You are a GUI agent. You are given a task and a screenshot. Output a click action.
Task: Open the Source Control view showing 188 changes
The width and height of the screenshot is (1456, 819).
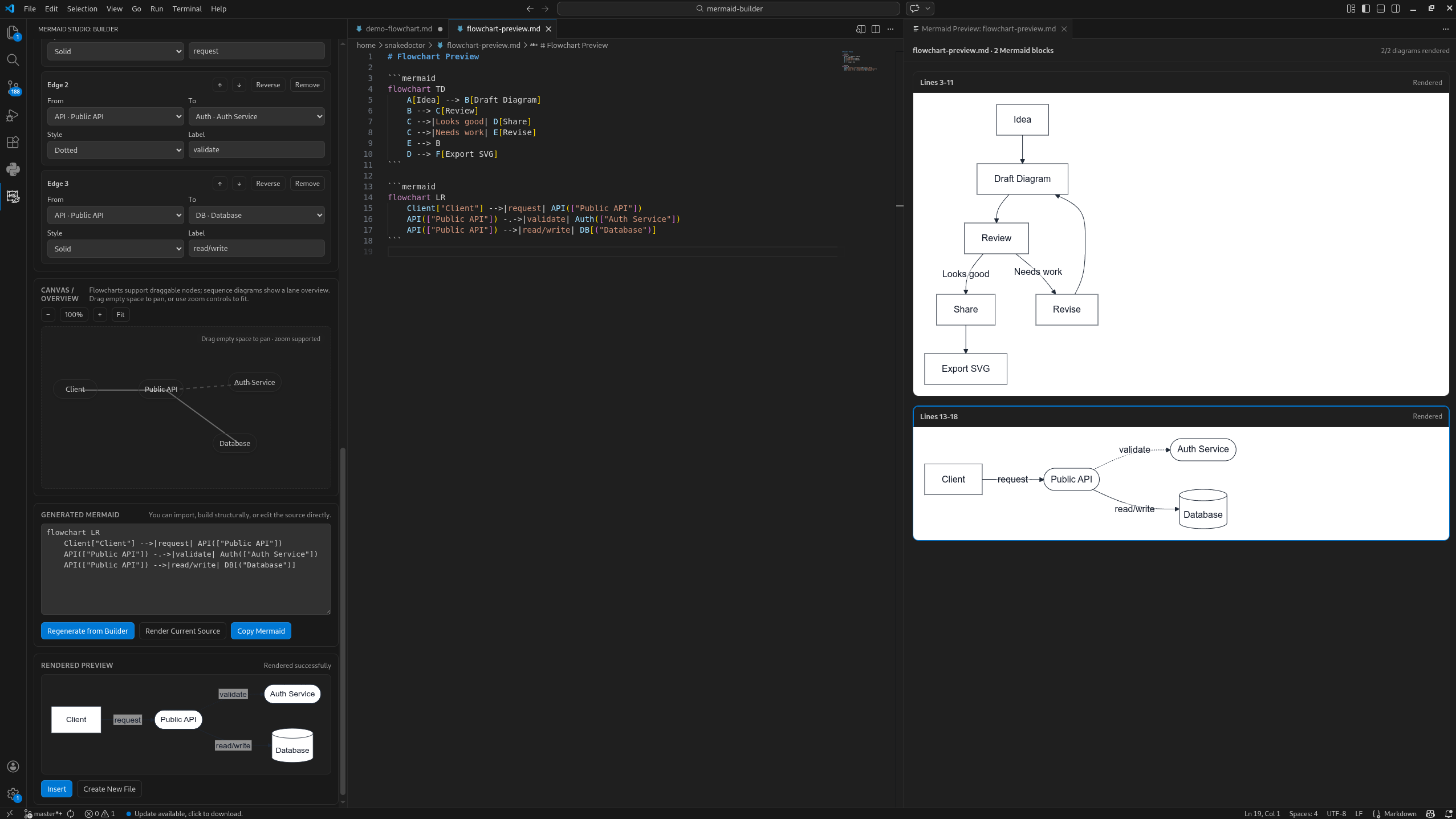point(14,87)
